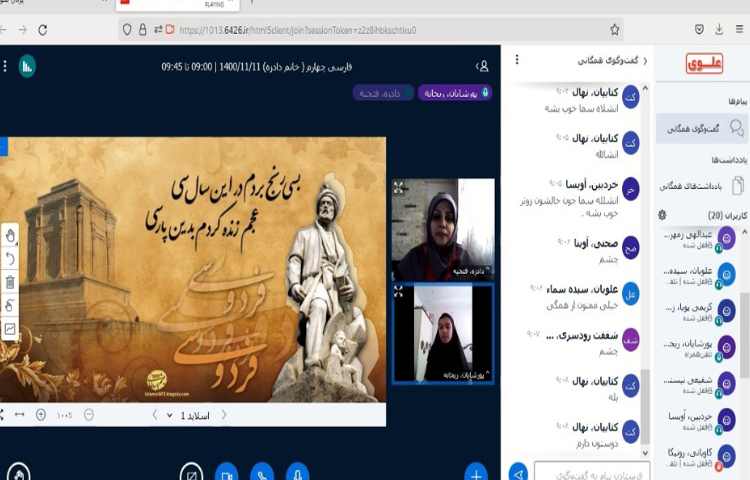
Task: Open chat options three-dot menu
Action: pos(516,61)
